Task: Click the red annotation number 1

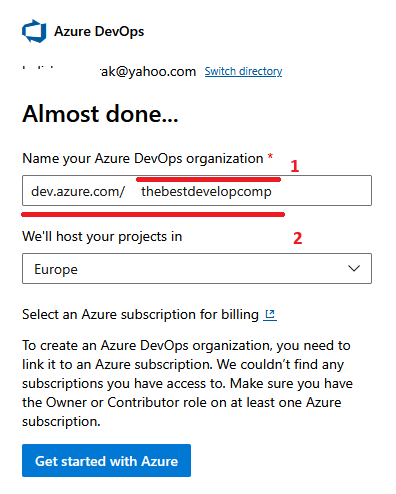Action: pos(295,166)
